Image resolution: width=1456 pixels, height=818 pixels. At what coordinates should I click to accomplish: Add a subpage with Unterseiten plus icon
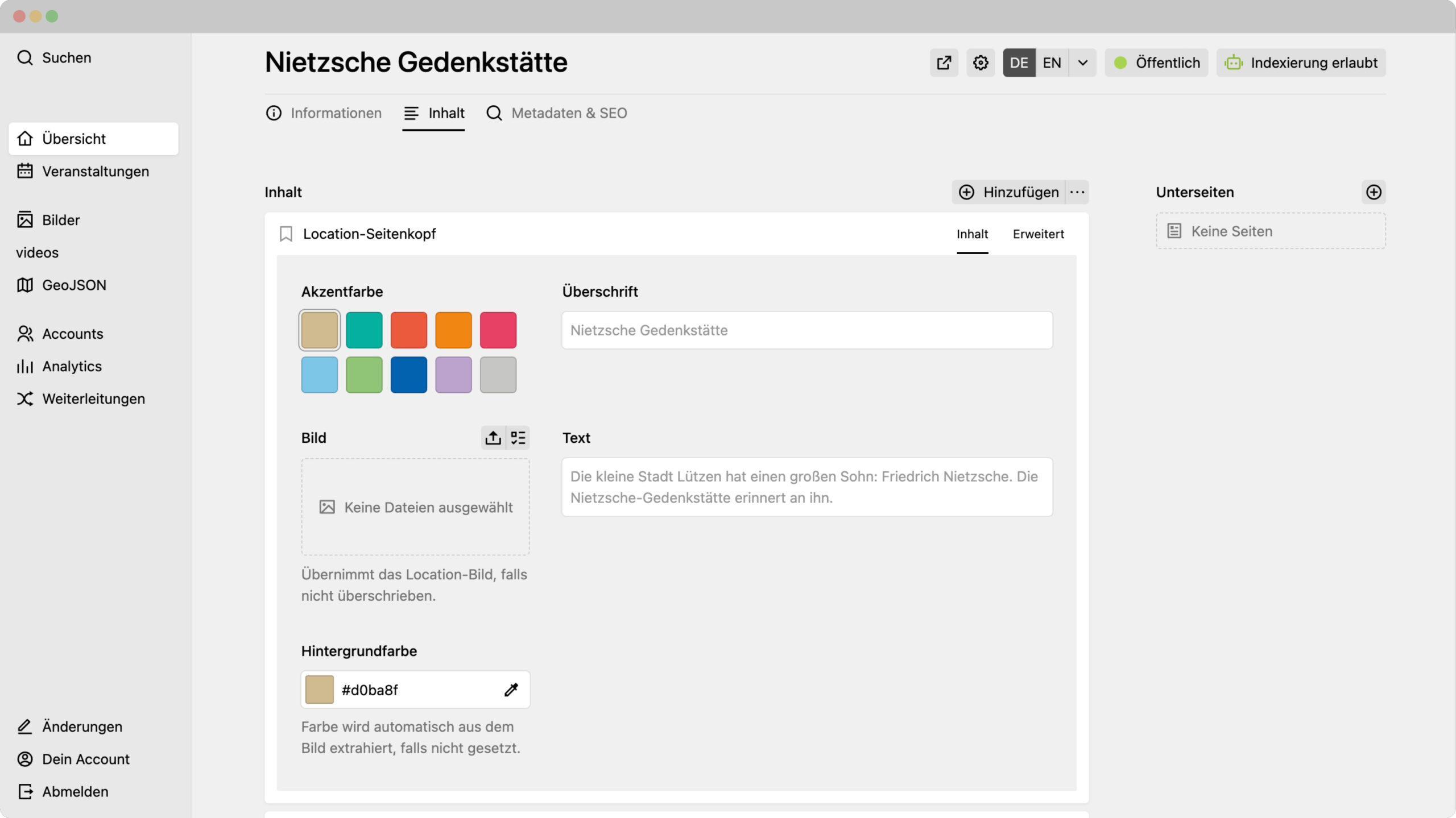[1374, 192]
